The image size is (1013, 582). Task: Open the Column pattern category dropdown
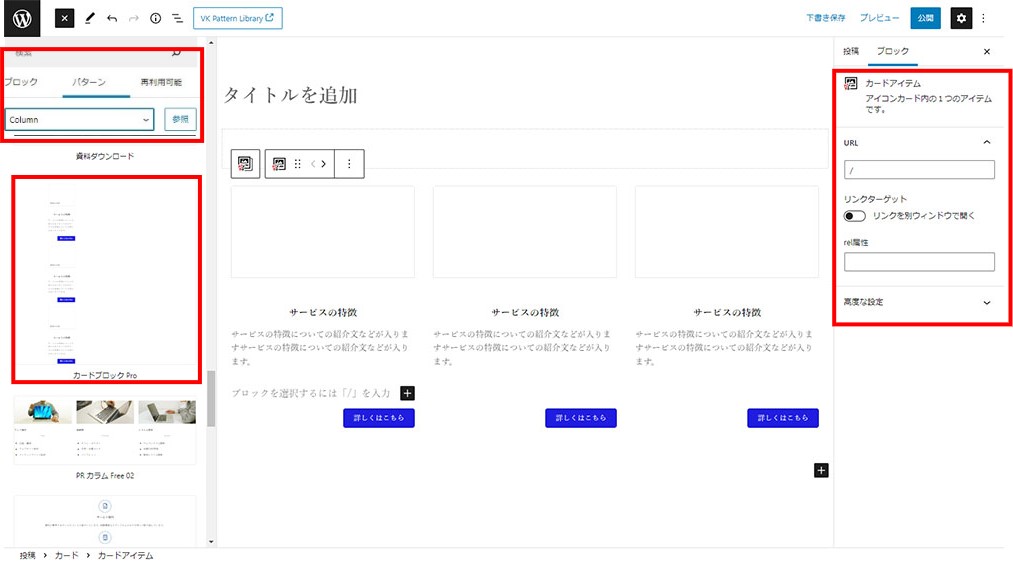pyautogui.click(x=79, y=120)
